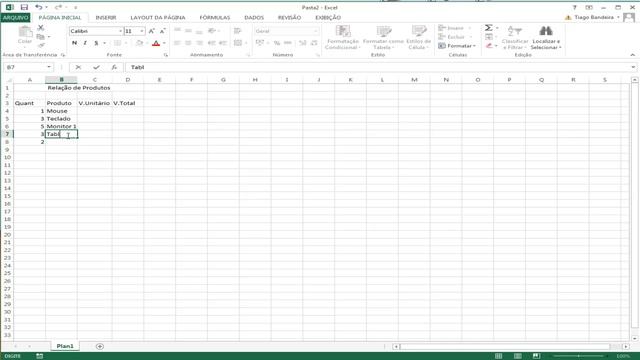The width and height of the screenshot is (640, 360).
Task: Open font color dropdown arrow
Action: point(164,43)
